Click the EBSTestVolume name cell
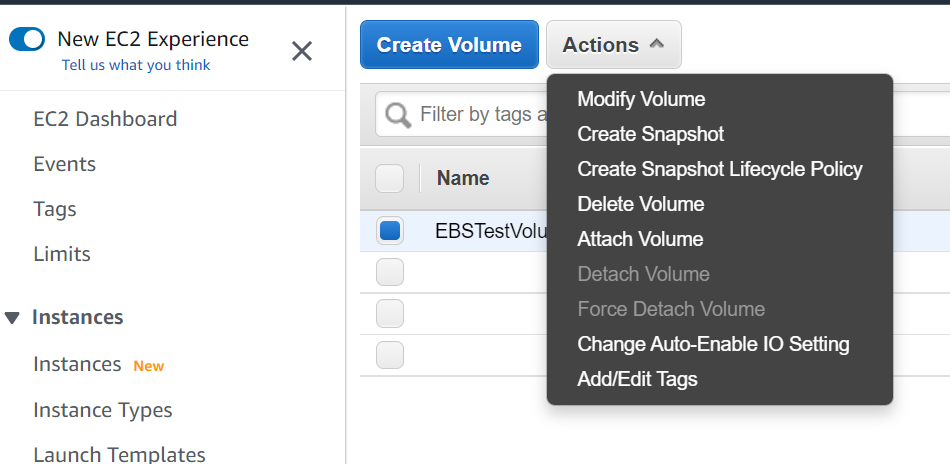 [x=491, y=231]
